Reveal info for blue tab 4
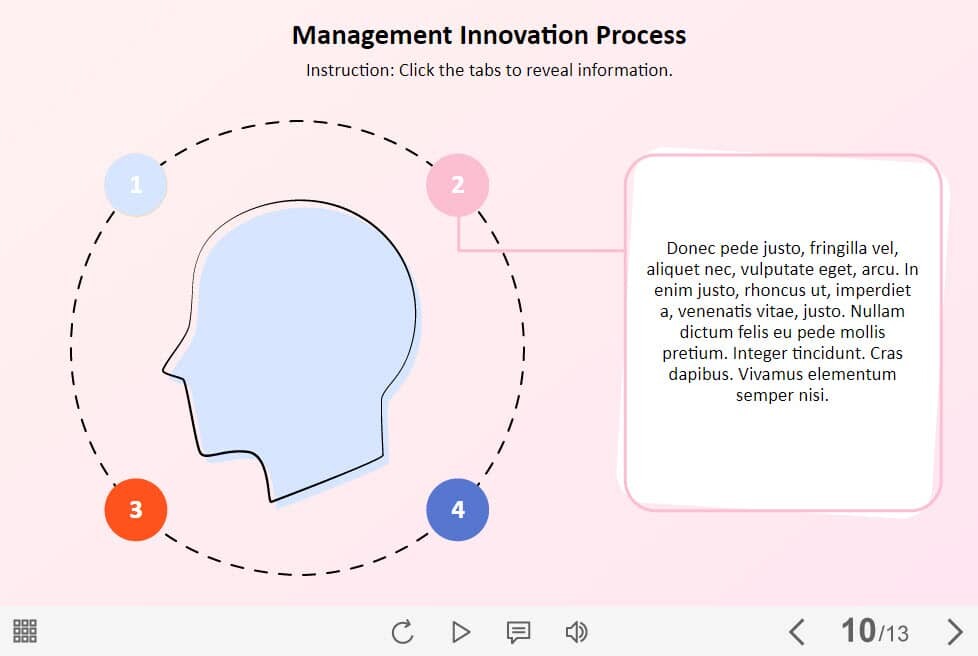 pos(457,510)
